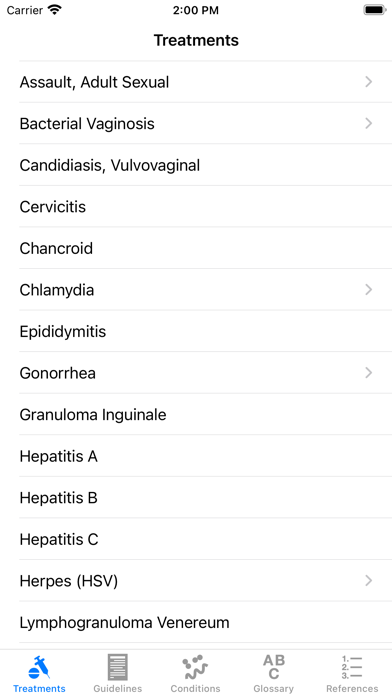The width and height of the screenshot is (392, 696).
Task: Expand the Bacterial Vaginosis chevron
Action: click(x=368, y=123)
